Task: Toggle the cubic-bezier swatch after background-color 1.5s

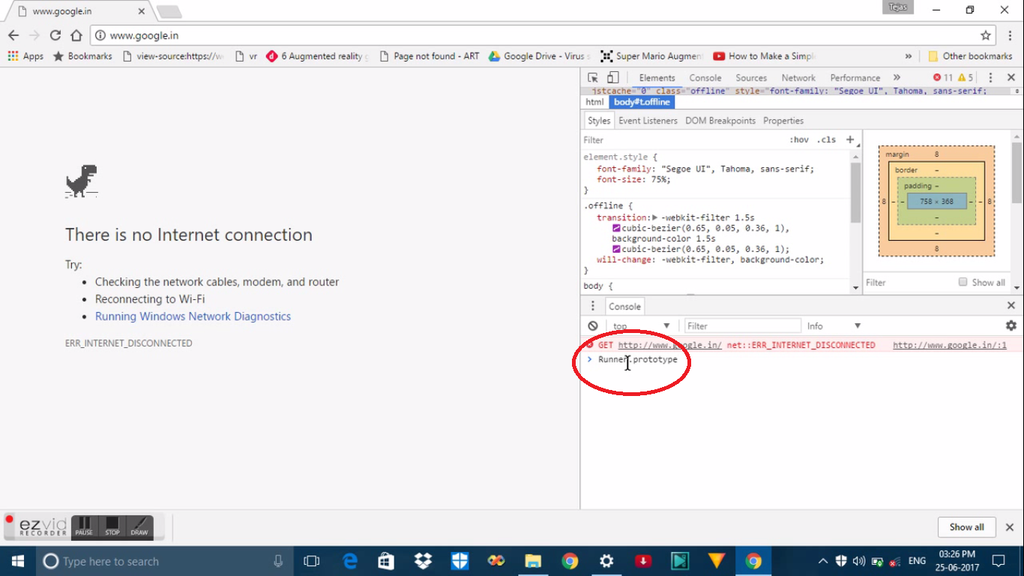Action: pos(616,249)
